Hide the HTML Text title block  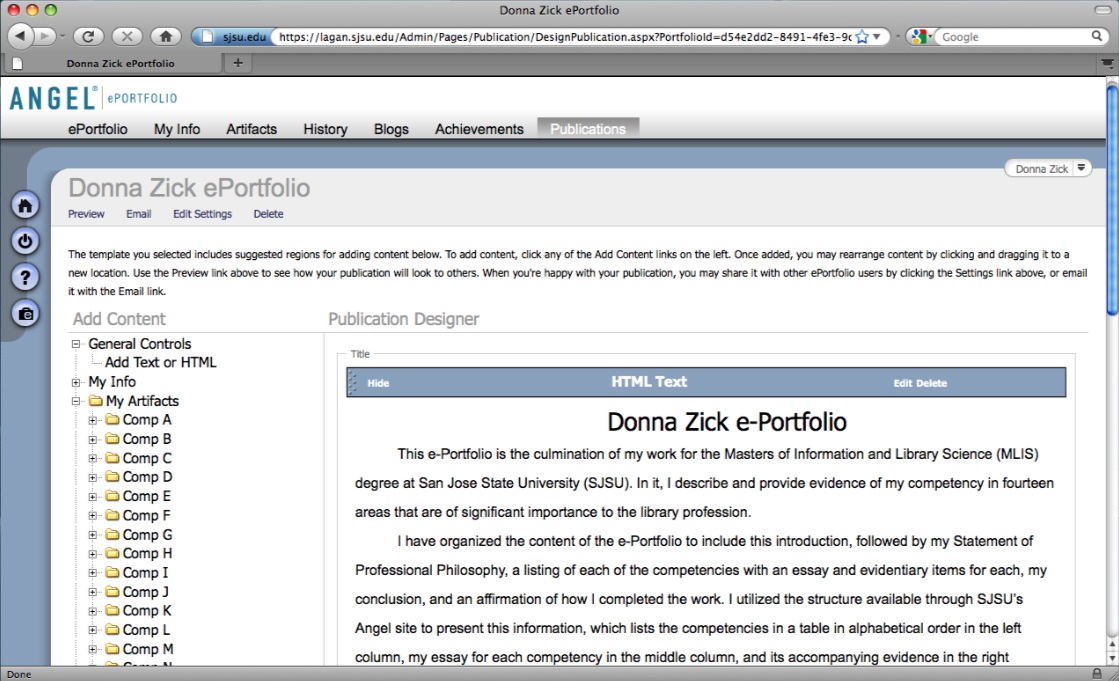tap(378, 383)
